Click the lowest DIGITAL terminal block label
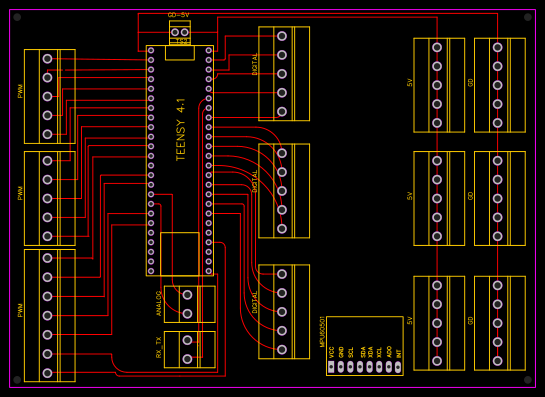545x397 pixels. tap(255, 302)
